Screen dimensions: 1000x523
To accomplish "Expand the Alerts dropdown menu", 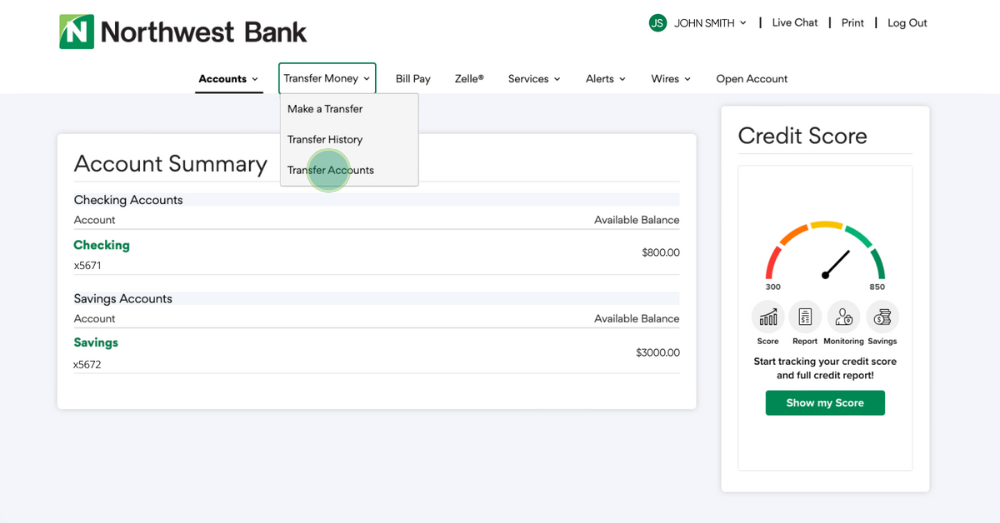I will pyautogui.click(x=605, y=79).
